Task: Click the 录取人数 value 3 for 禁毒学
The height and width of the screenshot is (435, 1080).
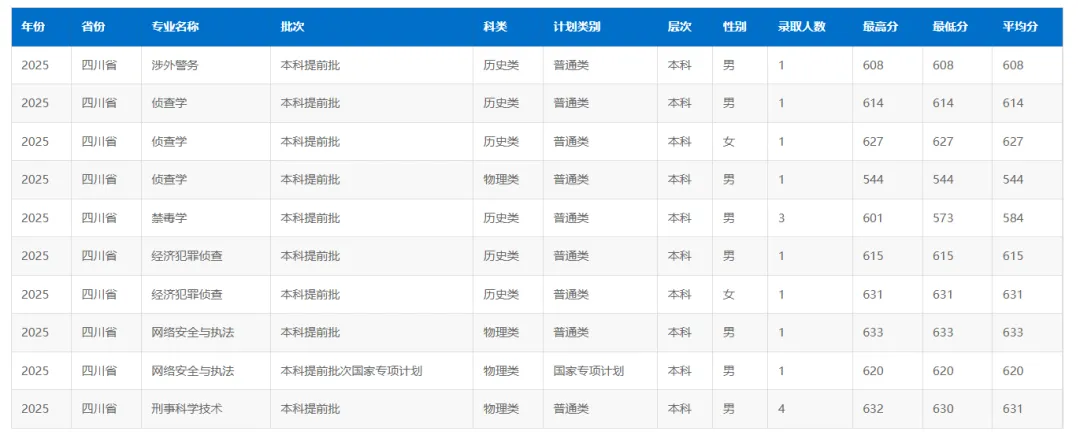Action: coord(781,218)
